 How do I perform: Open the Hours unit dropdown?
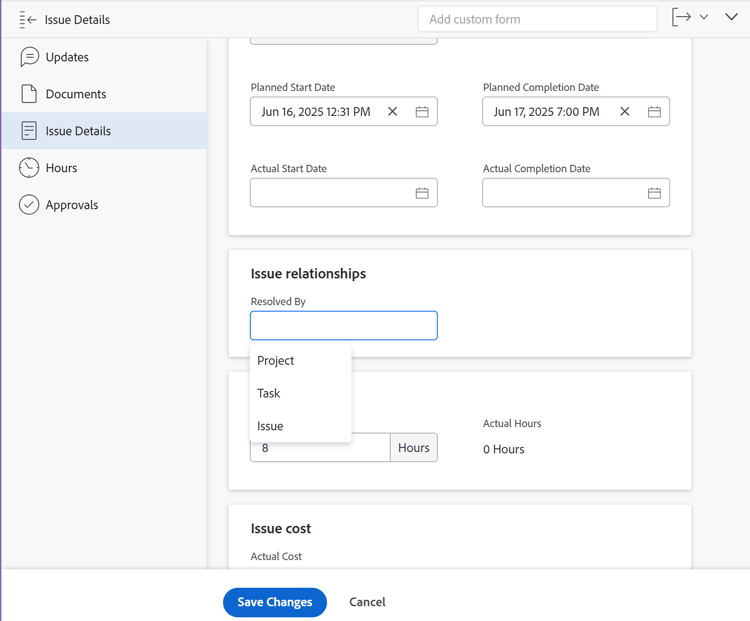click(x=413, y=448)
